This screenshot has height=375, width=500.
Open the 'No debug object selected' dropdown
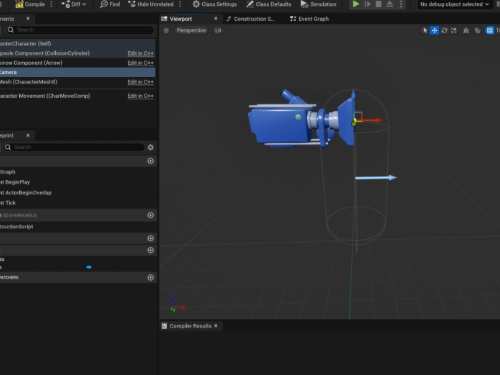pos(454,4)
